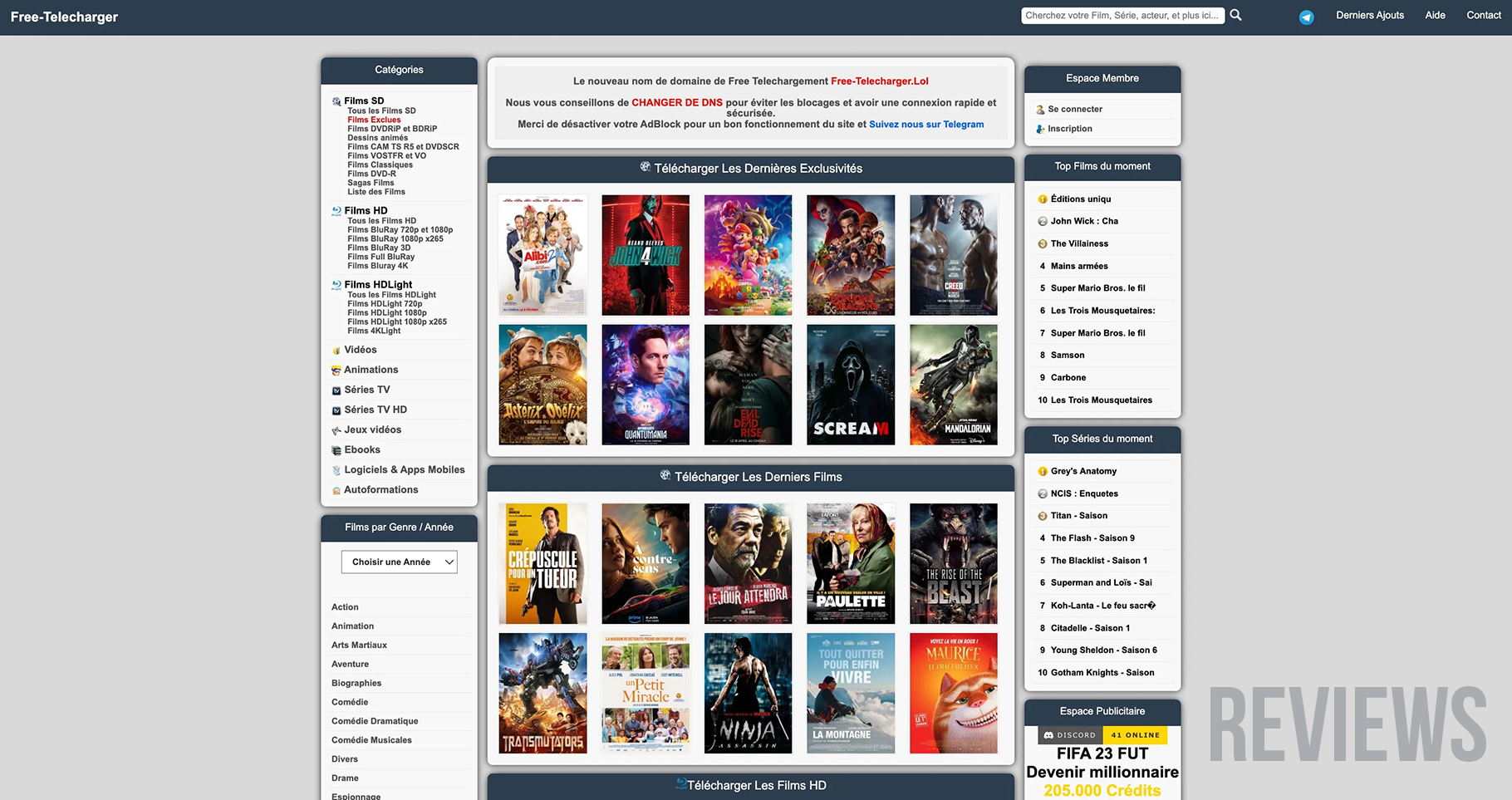Open Contact in top navigation
This screenshot has width=1512, height=800.
point(1484,15)
